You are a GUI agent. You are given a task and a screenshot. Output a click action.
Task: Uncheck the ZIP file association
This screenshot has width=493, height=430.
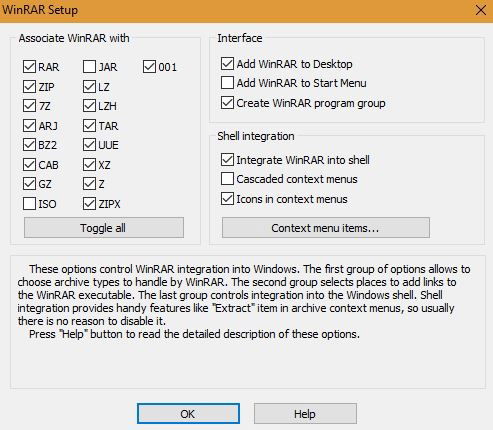point(29,87)
